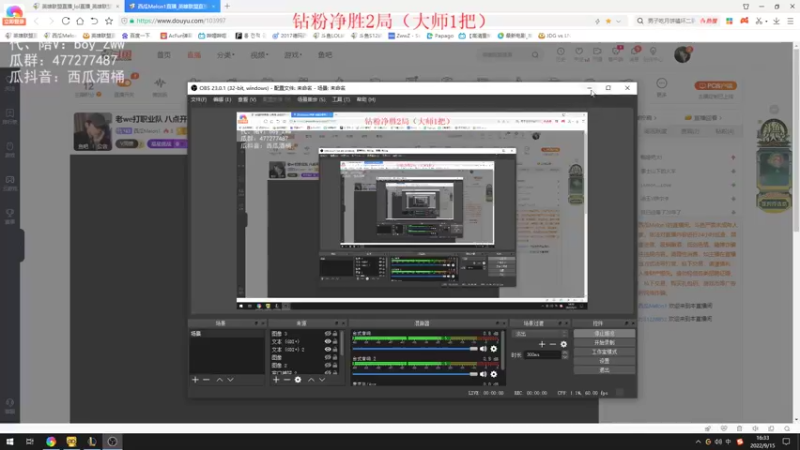Viewport: 800px width, 450px height.
Task: Open the 场景集合(S) menu in OBS
Action: pos(311,99)
